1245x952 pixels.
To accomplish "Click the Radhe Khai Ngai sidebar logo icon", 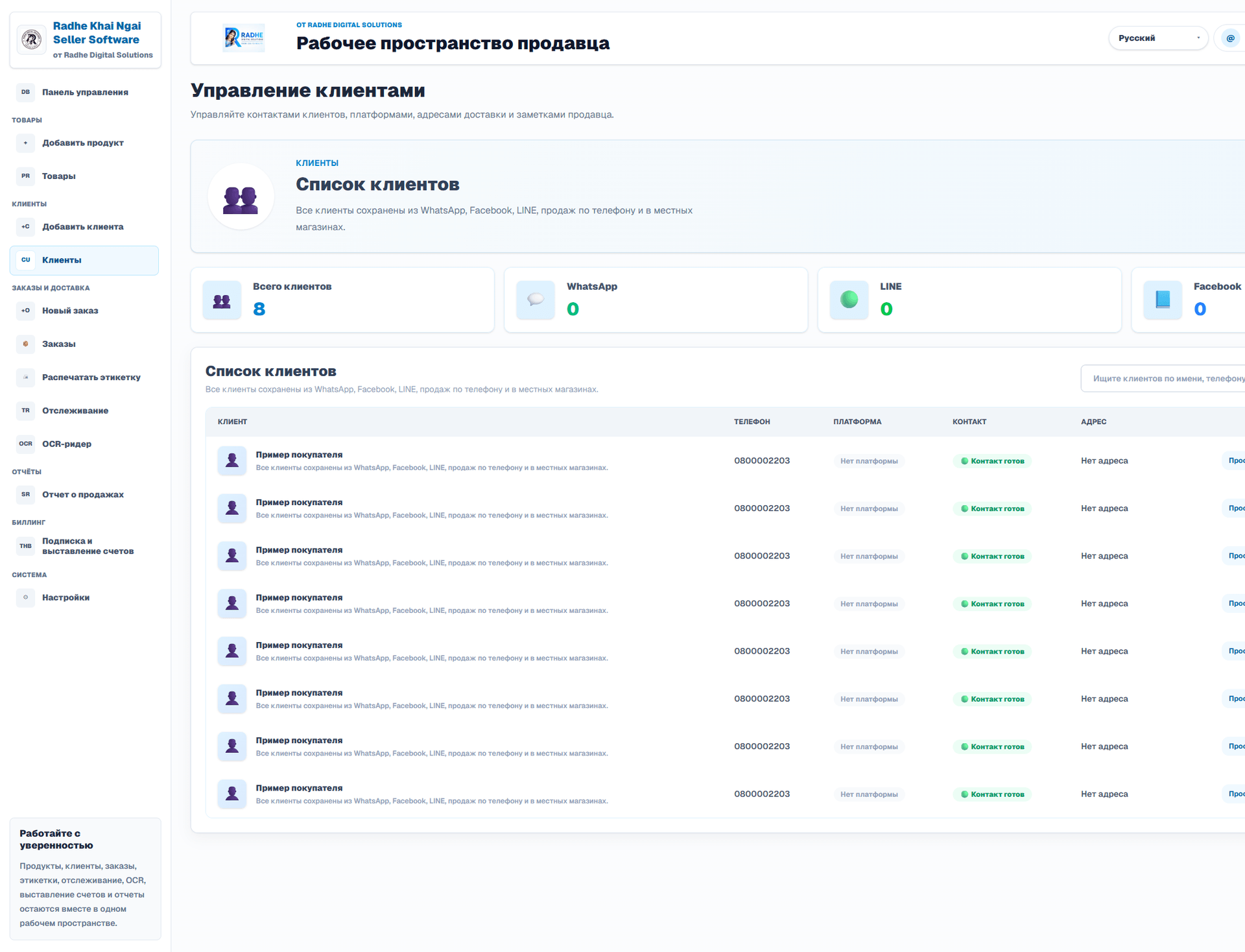I will (x=32, y=40).
